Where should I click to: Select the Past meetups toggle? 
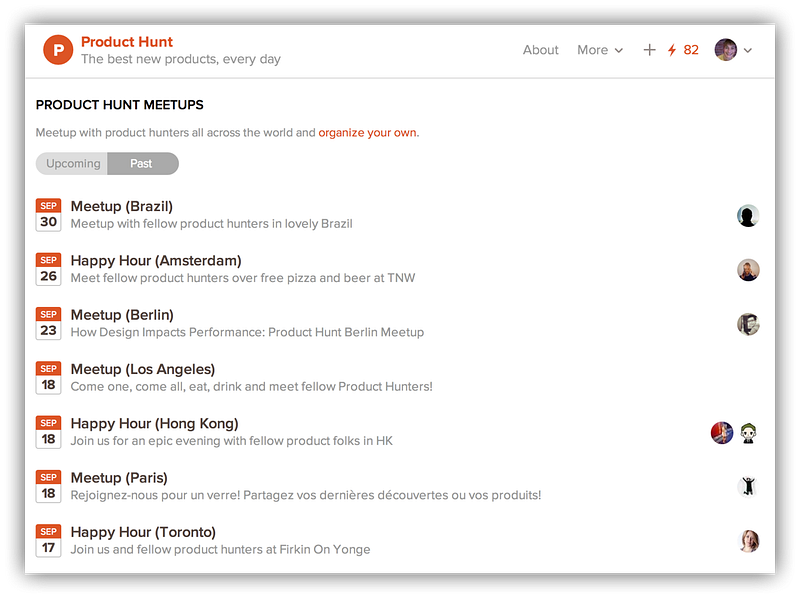[x=143, y=164]
